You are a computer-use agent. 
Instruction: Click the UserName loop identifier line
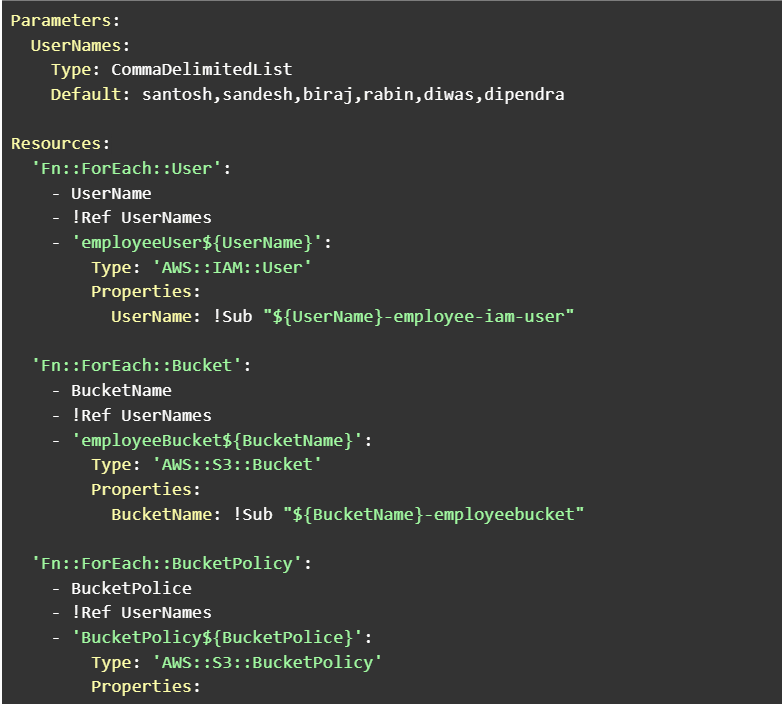click(111, 193)
